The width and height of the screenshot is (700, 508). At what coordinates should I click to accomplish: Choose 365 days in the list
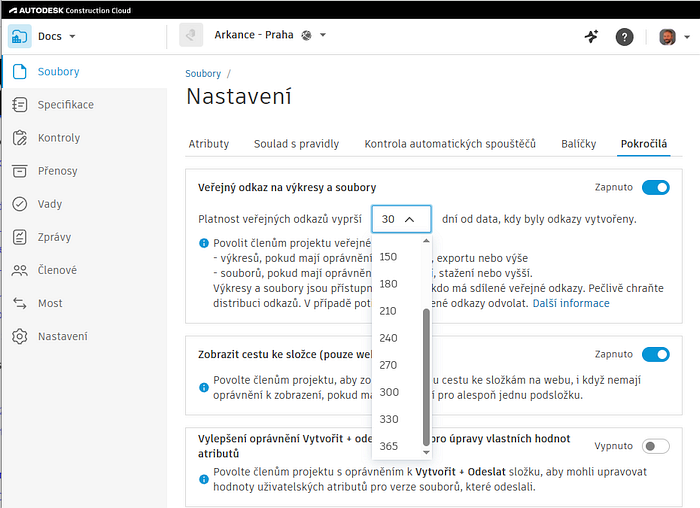(389, 446)
